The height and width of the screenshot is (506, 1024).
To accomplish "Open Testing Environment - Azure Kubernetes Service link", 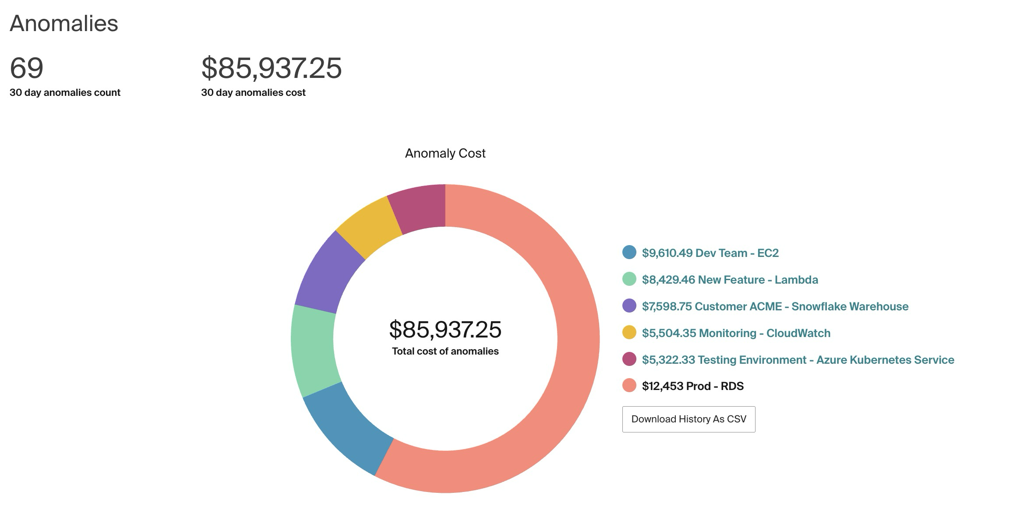I will point(798,360).
